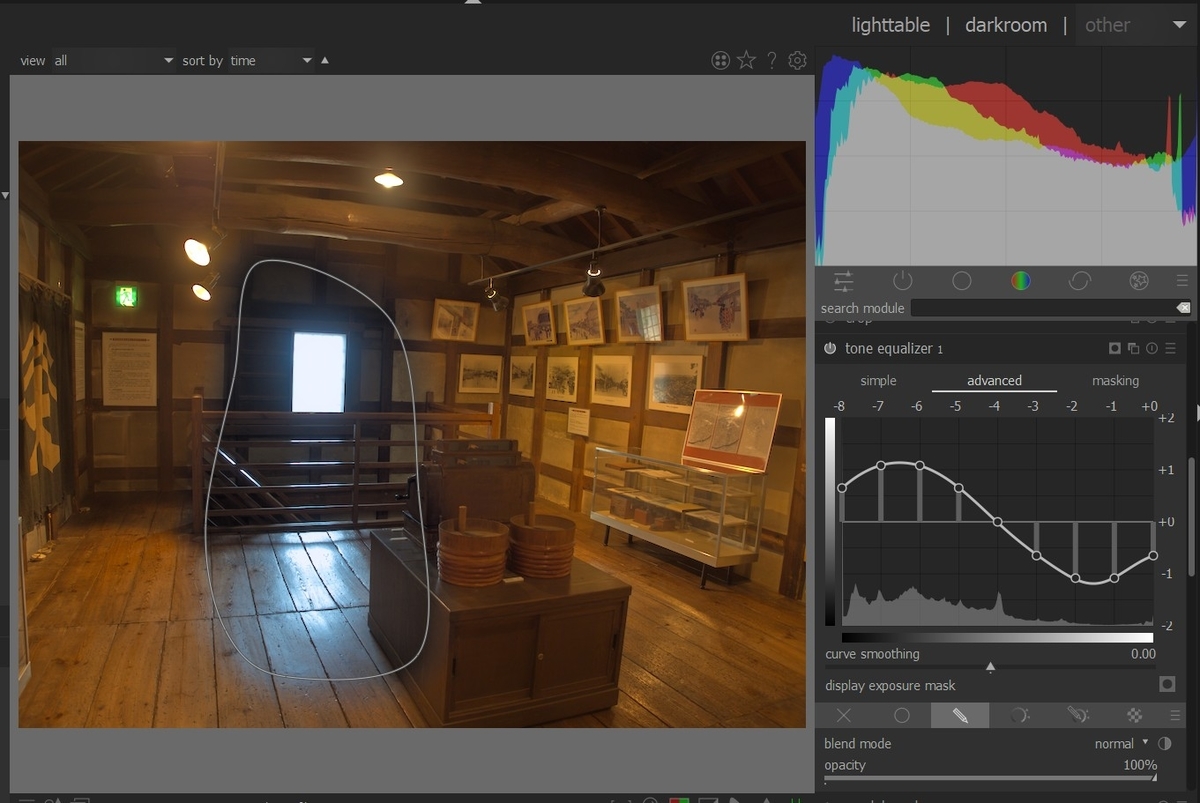Click the -2 EV curve control node
The width and height of the screenshot is (1200, 803).
(1075, 578)
